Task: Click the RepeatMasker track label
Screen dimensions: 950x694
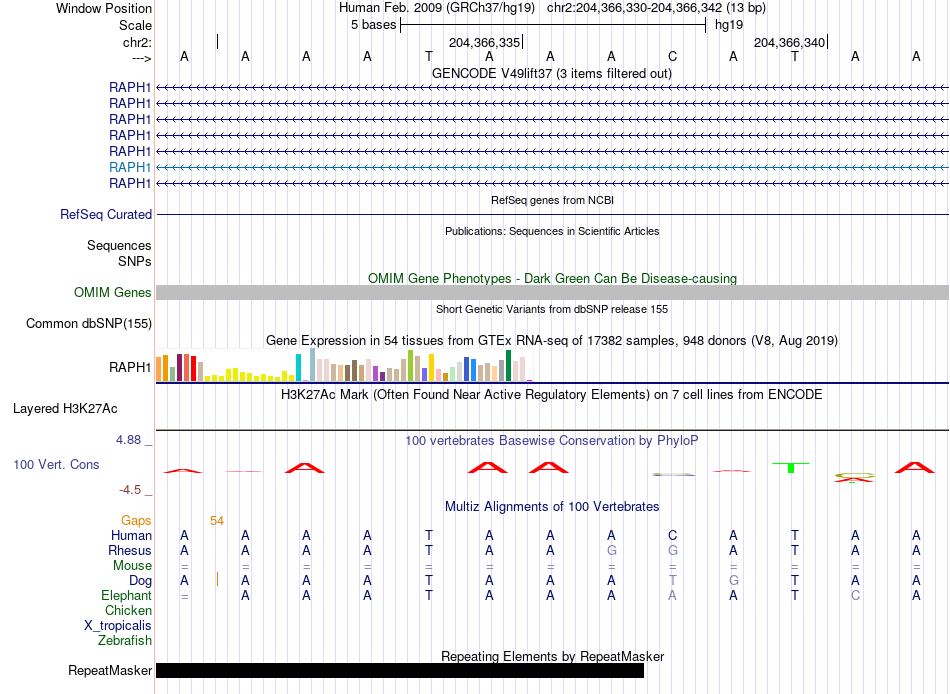Action: (110, 671)
